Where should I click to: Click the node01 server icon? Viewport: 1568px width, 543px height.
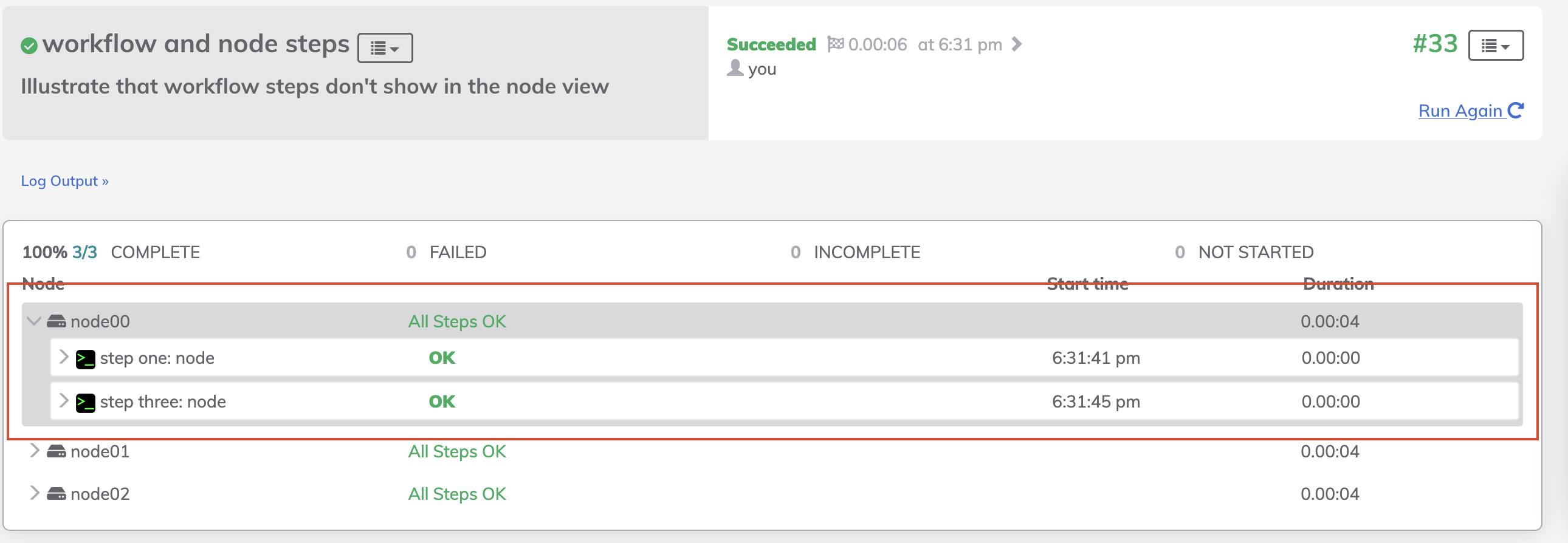point(57,451)
